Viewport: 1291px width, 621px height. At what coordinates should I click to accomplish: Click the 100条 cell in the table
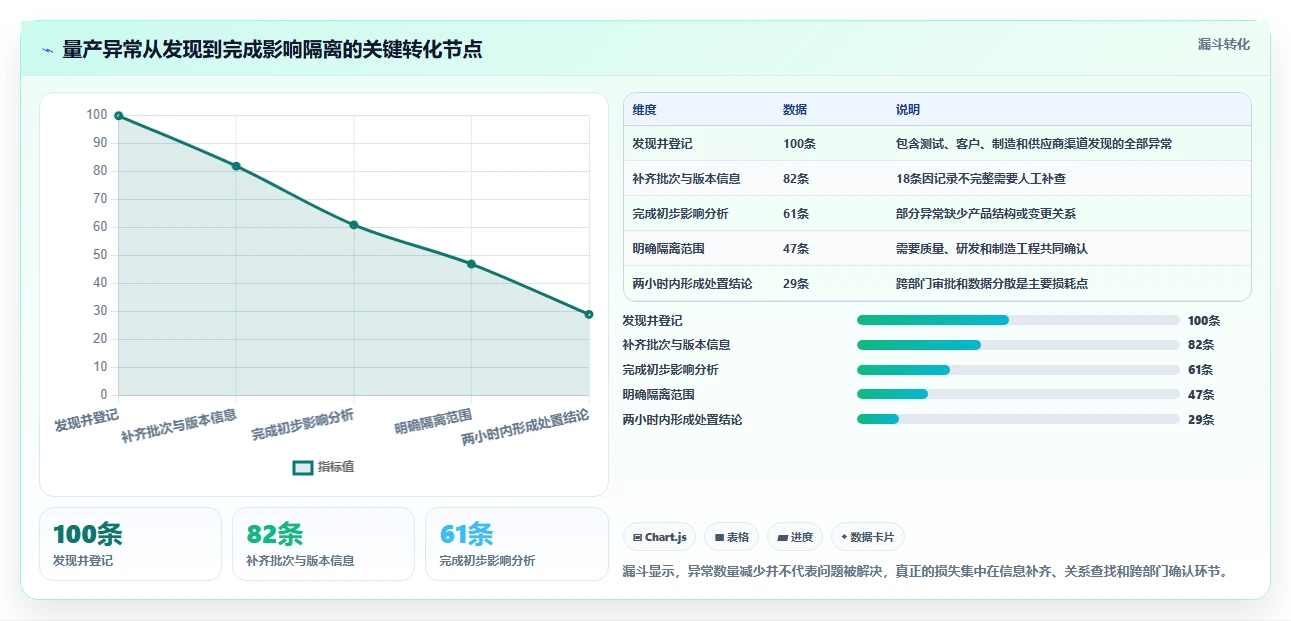799,144
